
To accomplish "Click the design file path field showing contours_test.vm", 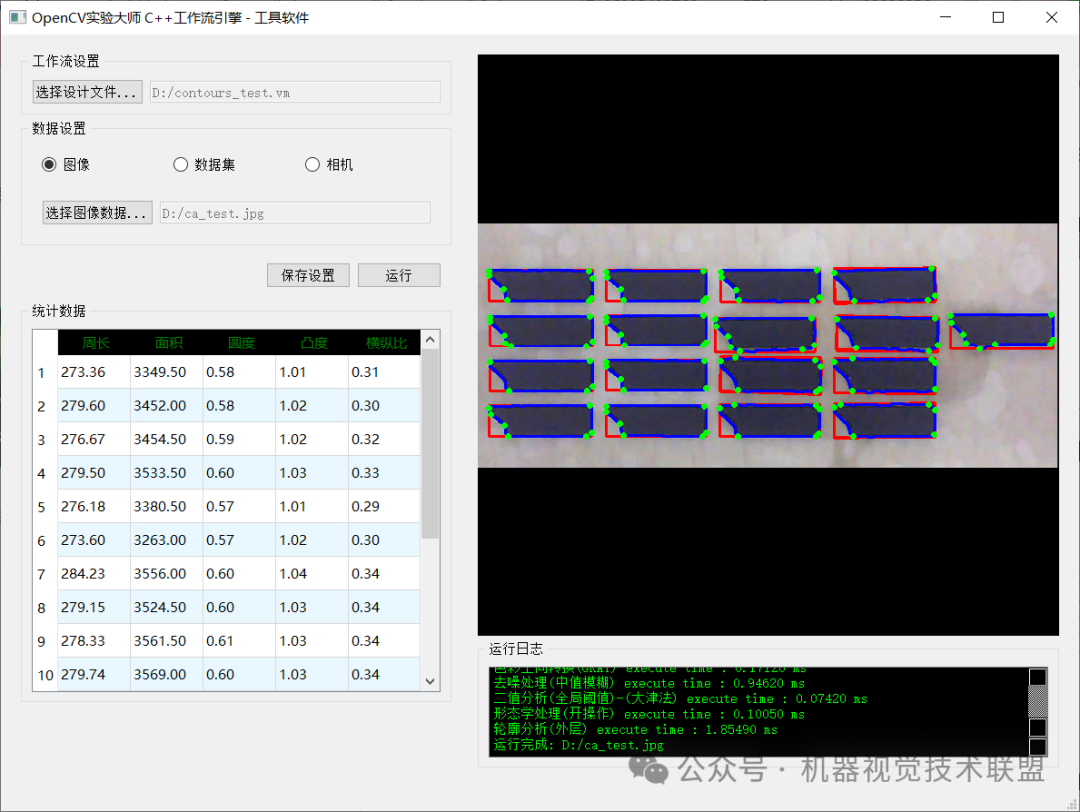I will [x=295, y=91].
